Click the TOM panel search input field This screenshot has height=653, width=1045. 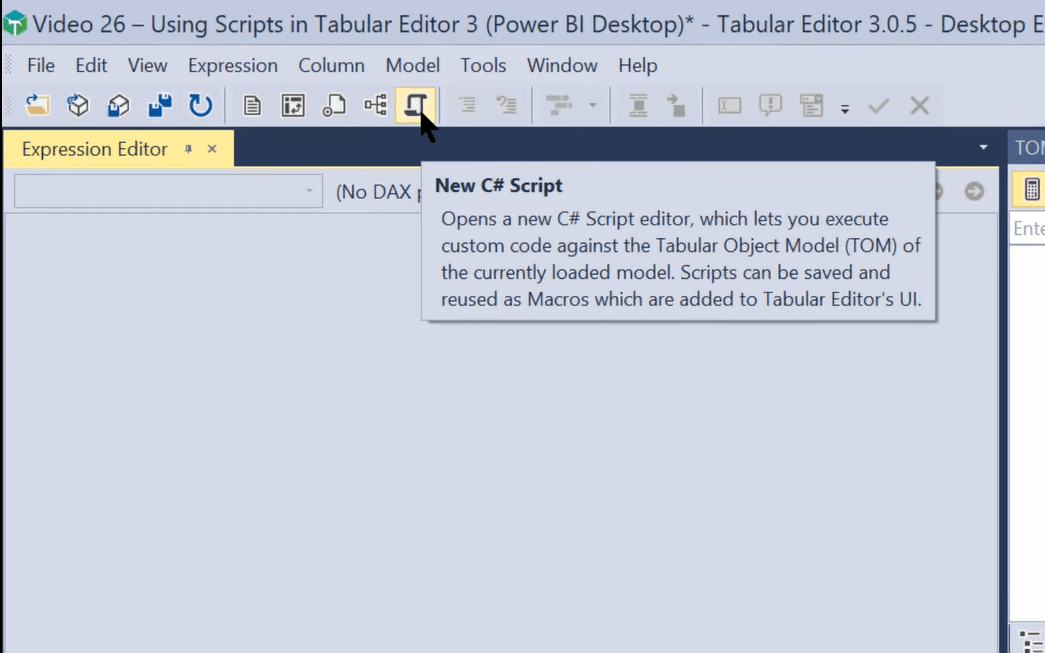[x=1028, y=229]
